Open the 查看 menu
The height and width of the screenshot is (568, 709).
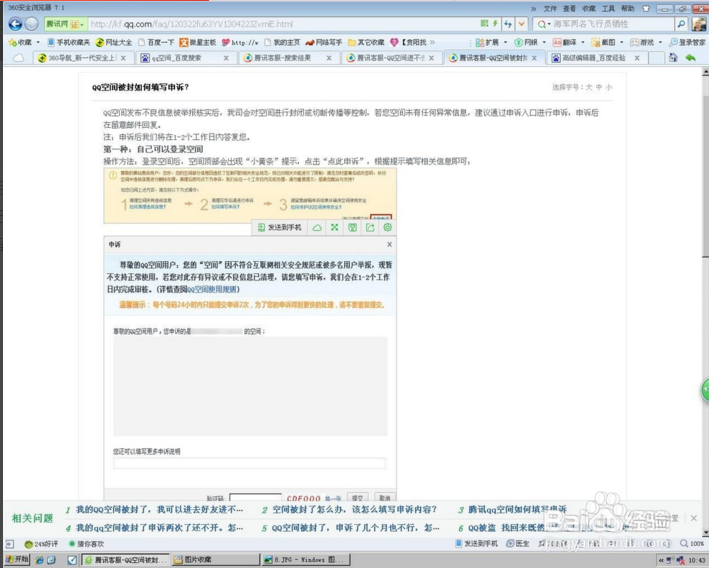(x=569, y=9)
